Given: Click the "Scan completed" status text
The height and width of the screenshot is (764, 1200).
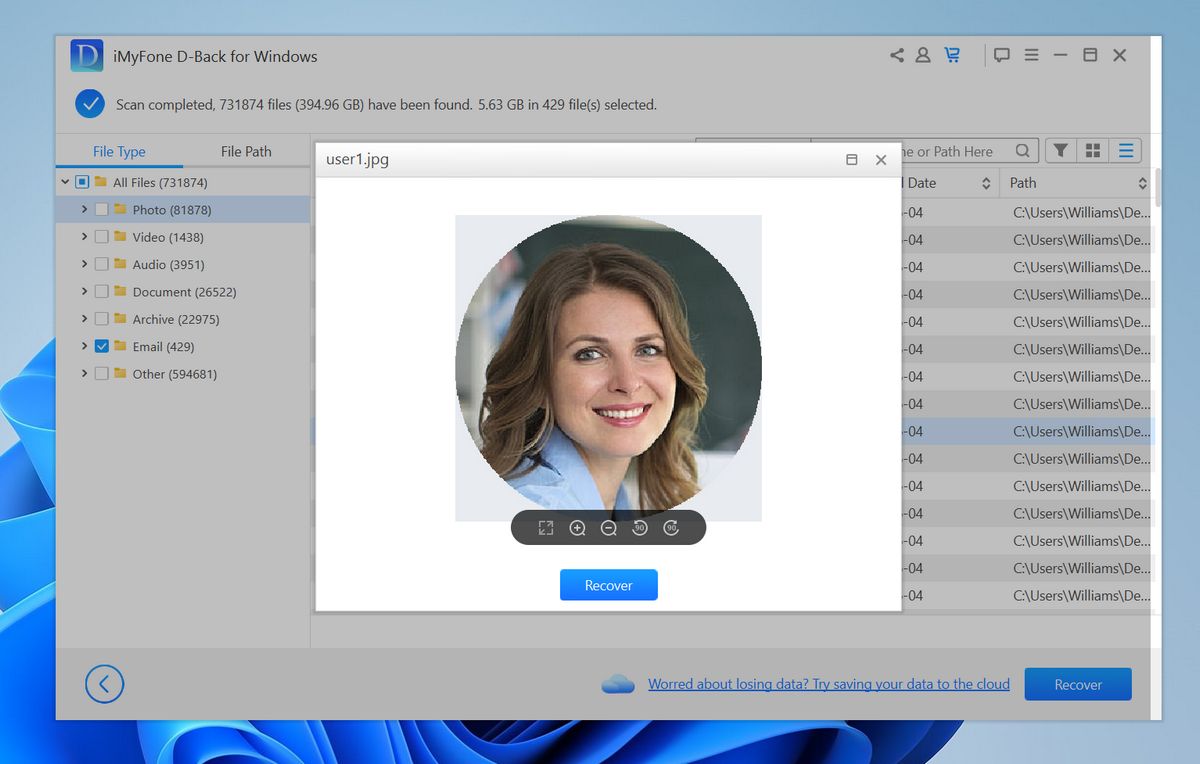Looking at the screenshot, I should [386, 104].
